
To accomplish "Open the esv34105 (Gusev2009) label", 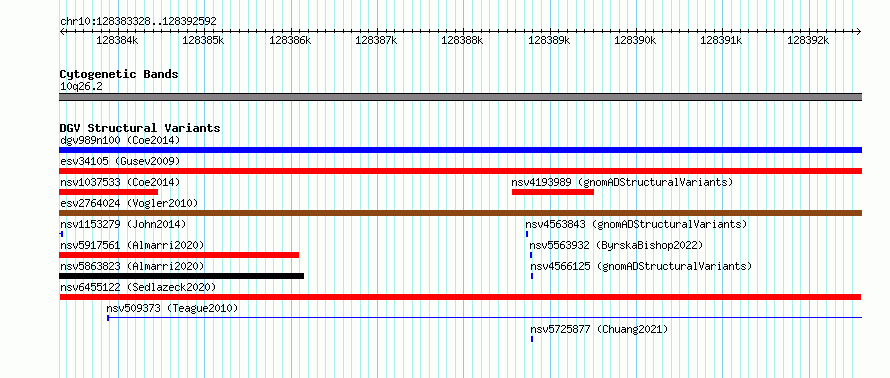I will (x=120, y=161).
